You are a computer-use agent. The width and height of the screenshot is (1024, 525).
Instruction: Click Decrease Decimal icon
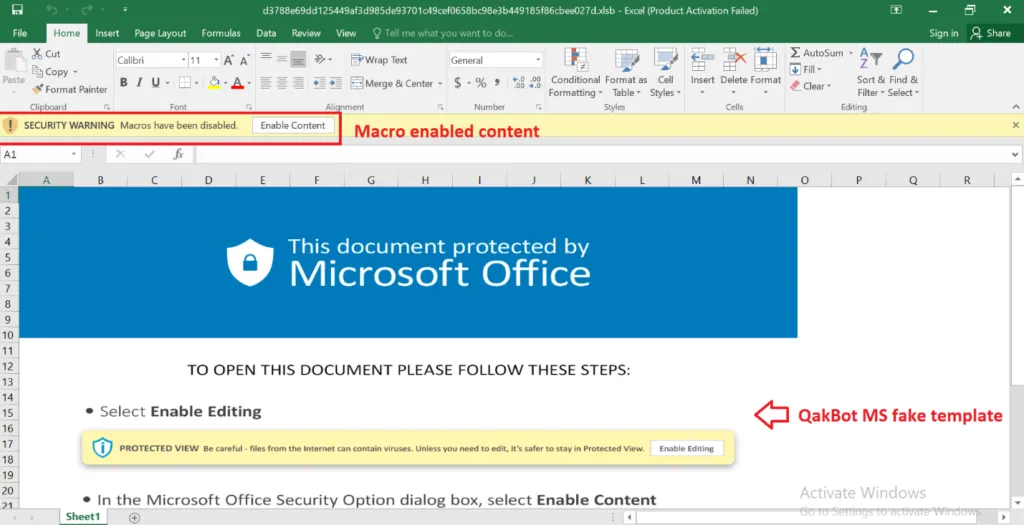tap(535, 83)
